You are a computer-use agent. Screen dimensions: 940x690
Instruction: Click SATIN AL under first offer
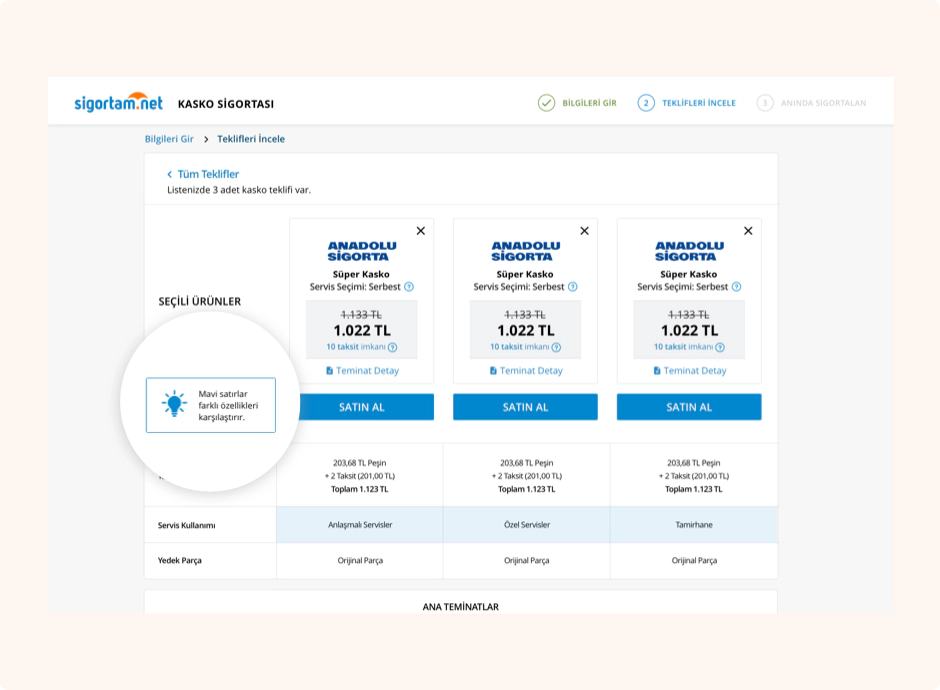point(361,407)
